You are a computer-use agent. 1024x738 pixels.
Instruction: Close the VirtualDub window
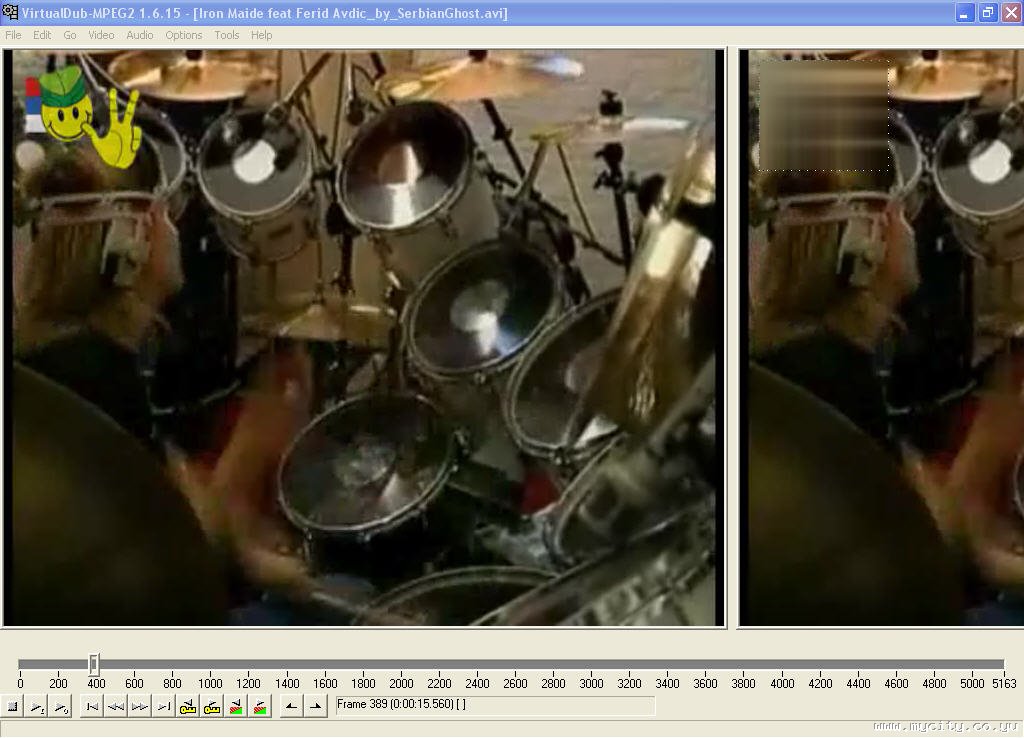click(x=1012, y=13)
